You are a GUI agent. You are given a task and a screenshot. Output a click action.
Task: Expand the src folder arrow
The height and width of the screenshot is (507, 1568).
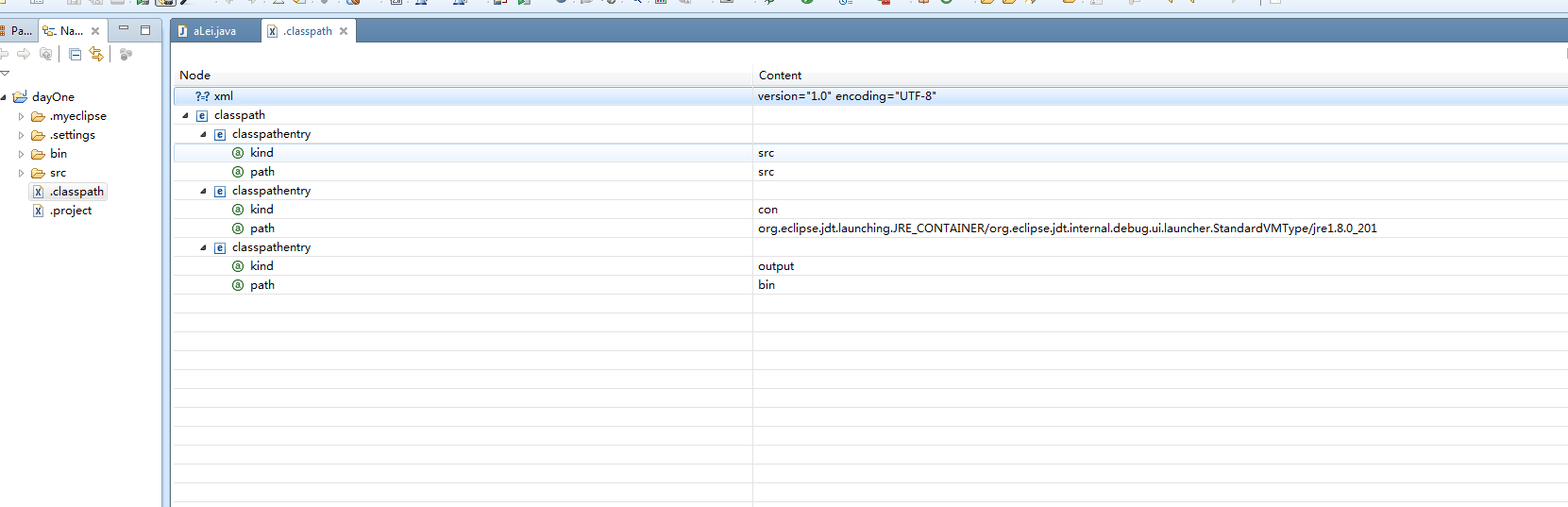tap(22, 173)
